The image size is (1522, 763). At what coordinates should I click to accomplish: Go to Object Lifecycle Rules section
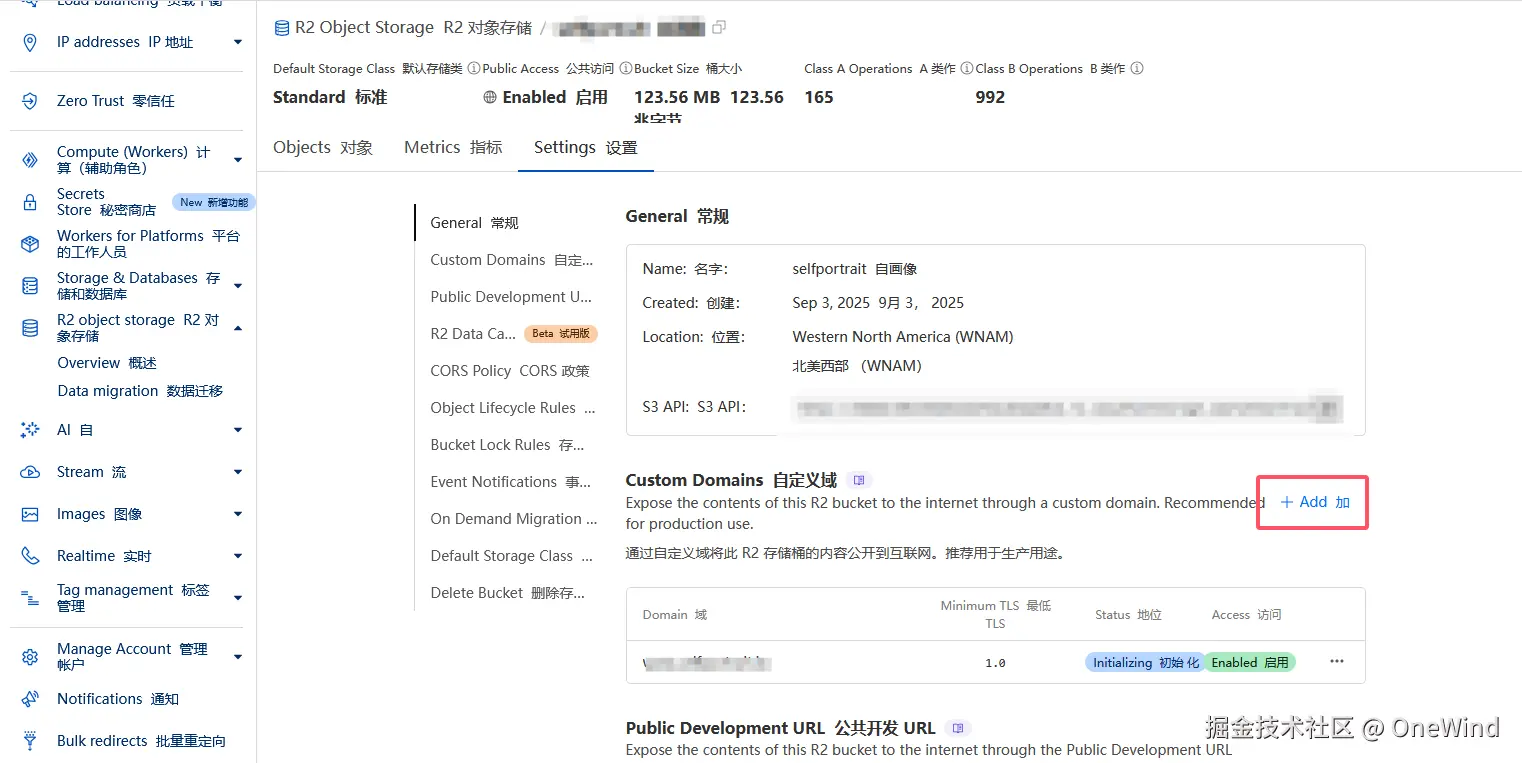click(513, 408)
